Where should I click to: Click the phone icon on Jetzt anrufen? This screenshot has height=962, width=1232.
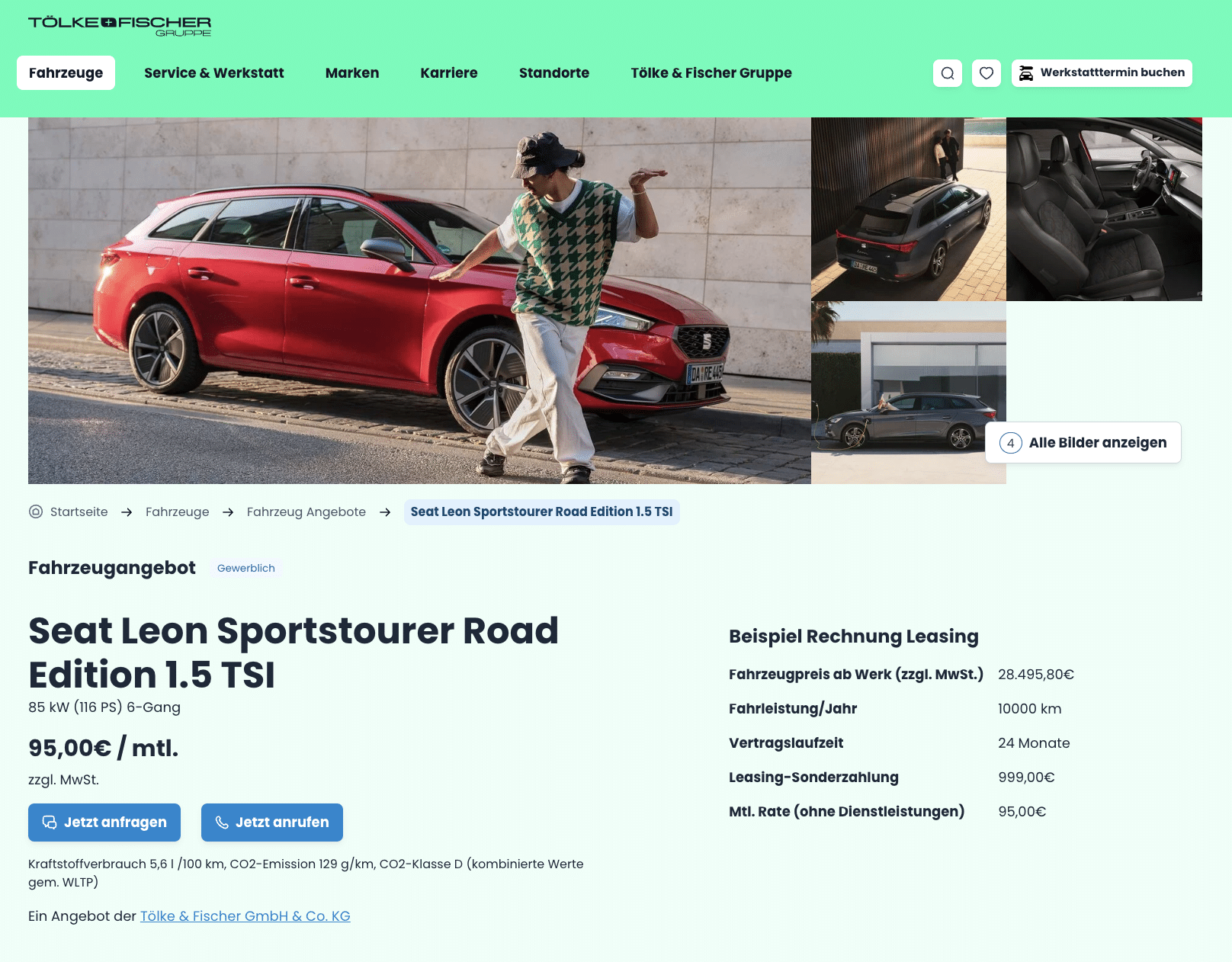click(x=222, y=823)
